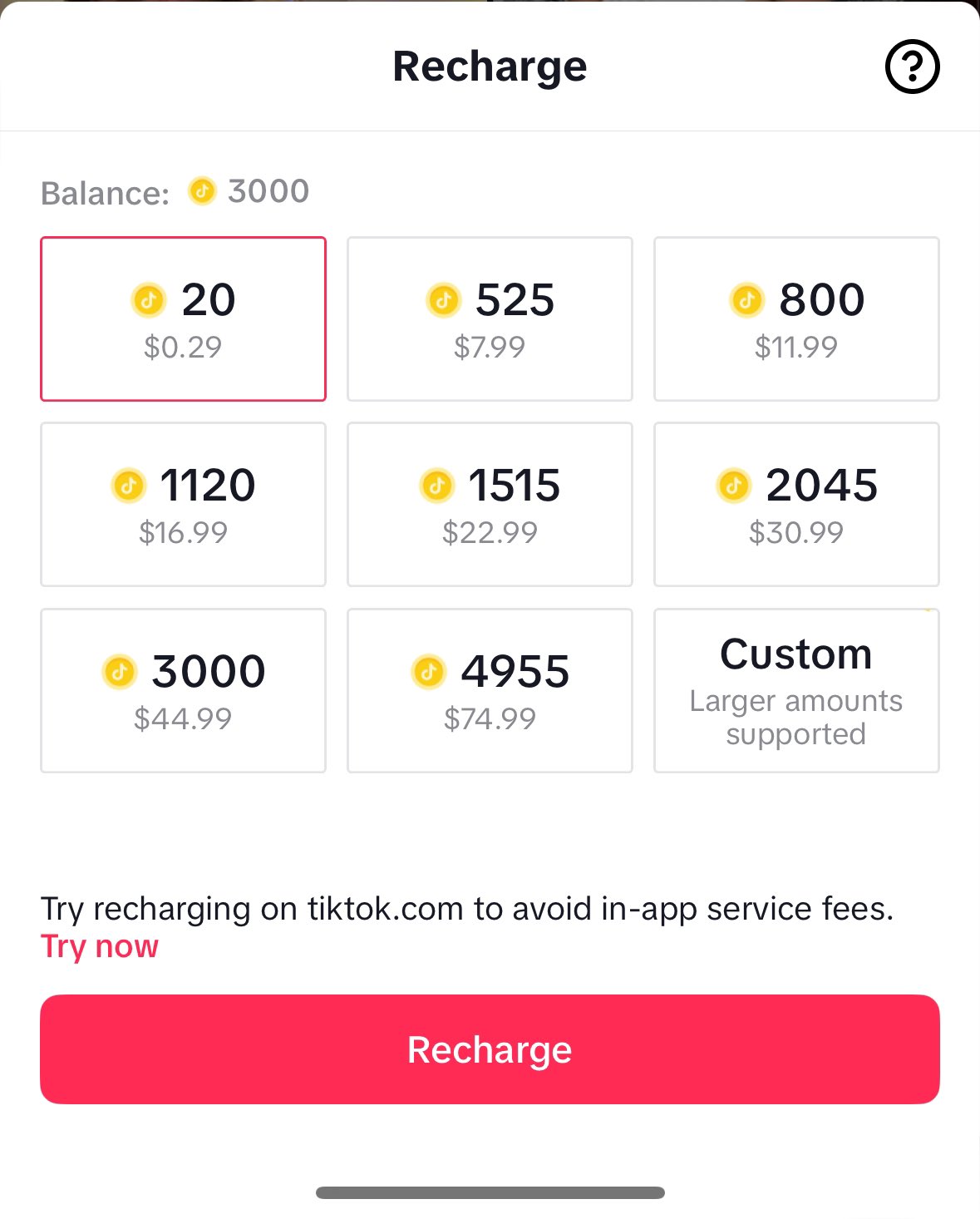Select the 800 coins option
The height and width of the screenshot is (1219, 980).
(x=796, y=318)
